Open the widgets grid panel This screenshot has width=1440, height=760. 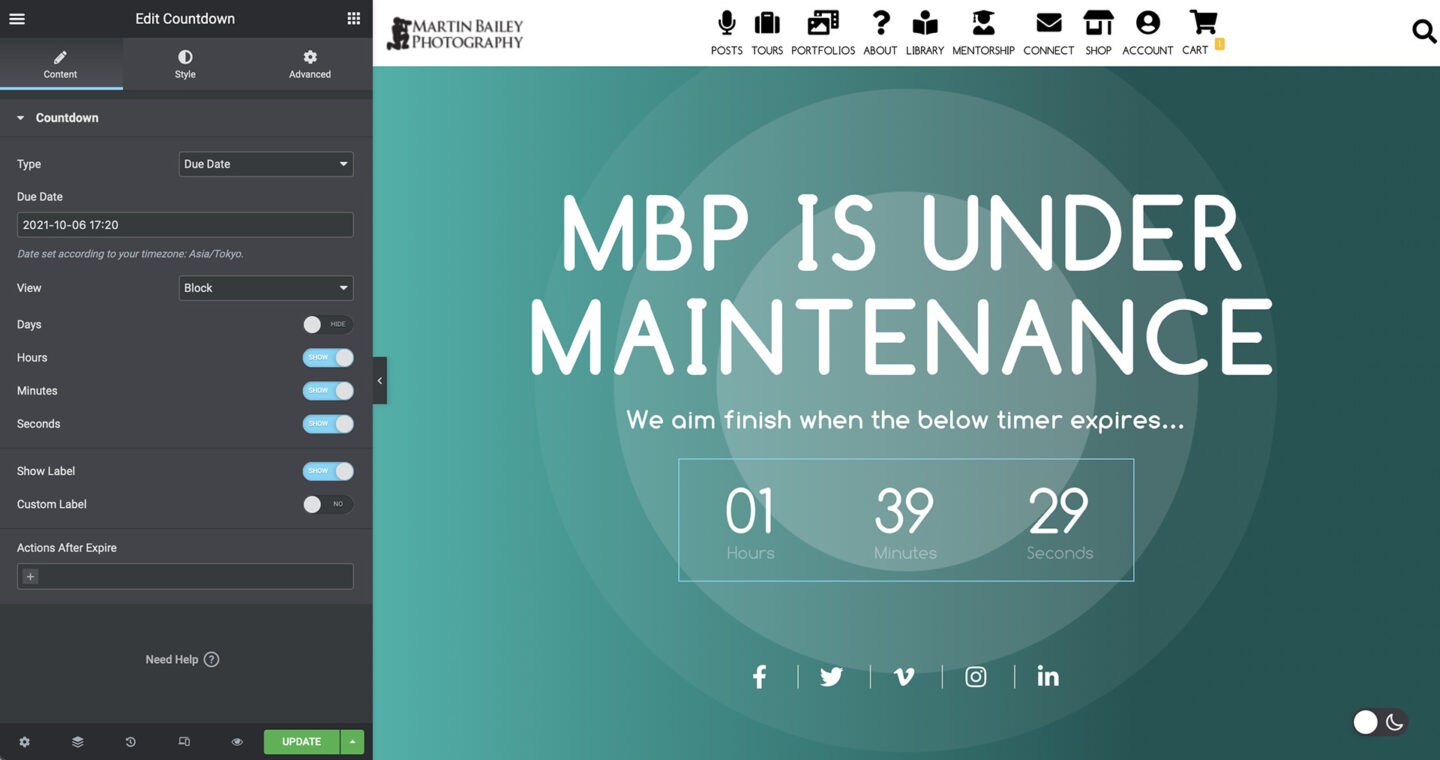(354, 19)
